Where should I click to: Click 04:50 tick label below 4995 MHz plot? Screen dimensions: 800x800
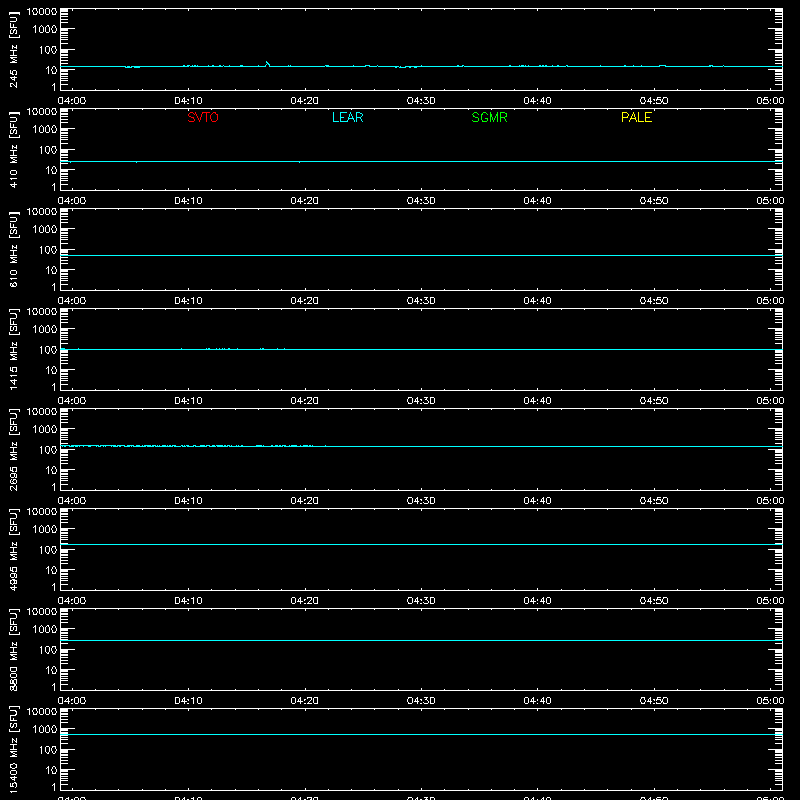[654, 601]
